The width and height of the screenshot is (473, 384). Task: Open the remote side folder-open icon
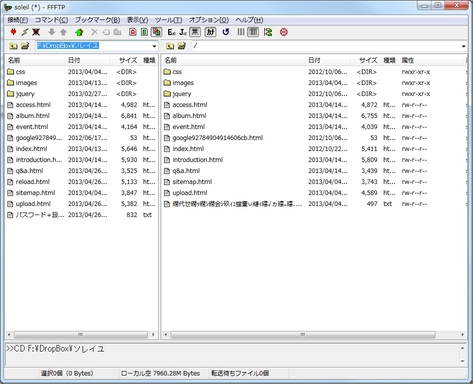[182, 46]
